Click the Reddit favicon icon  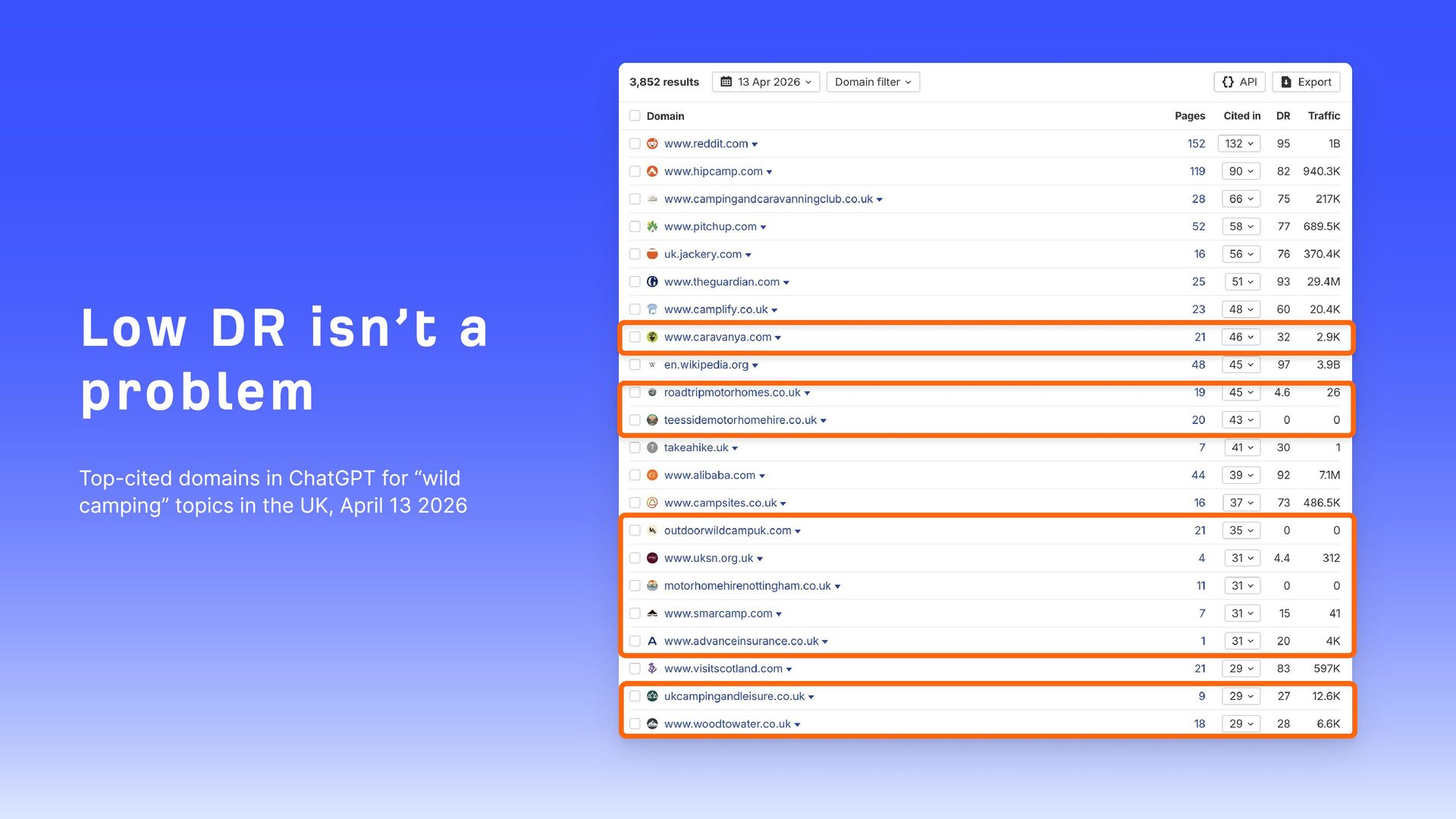(652, 143)
